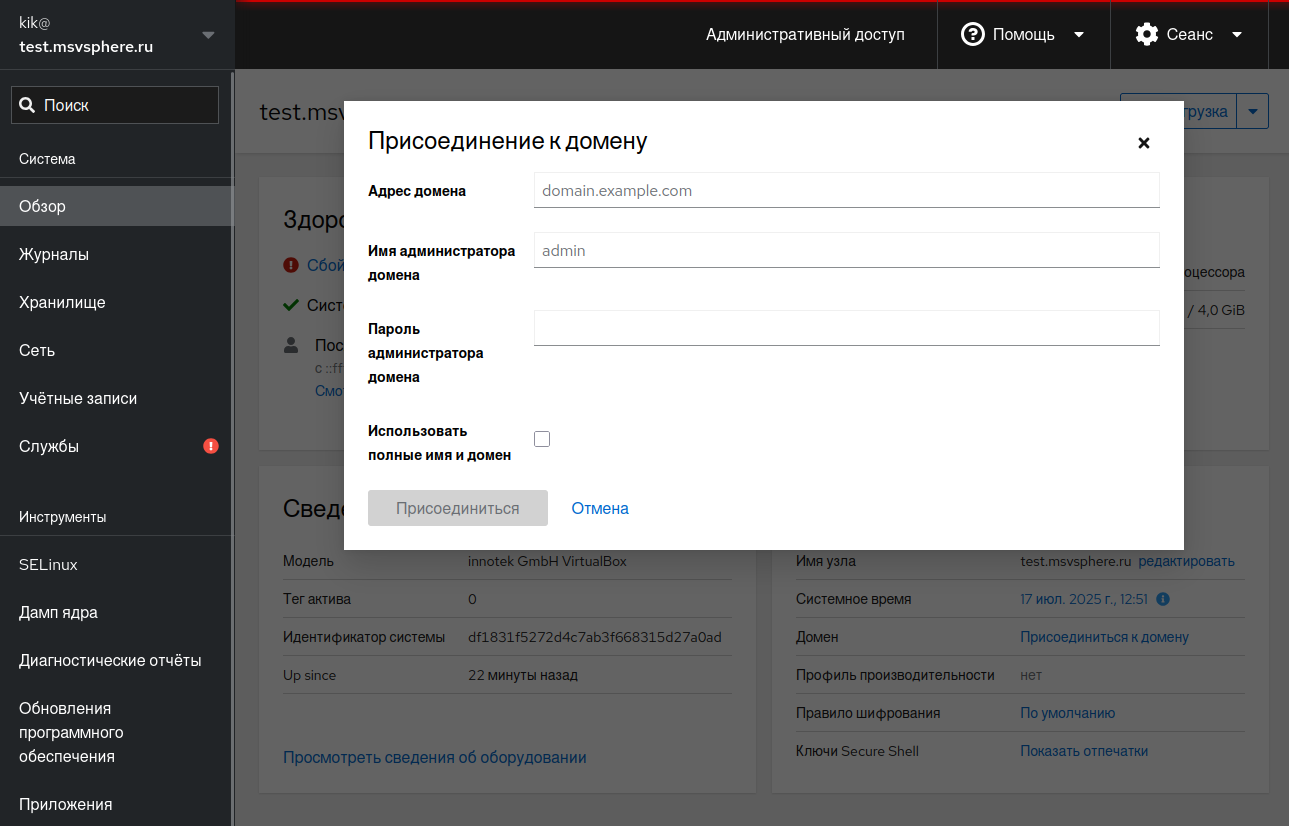Enable the full name and domain checkbox
The height and width of the screenshot is (826, 1289).
tap(542, 439)
